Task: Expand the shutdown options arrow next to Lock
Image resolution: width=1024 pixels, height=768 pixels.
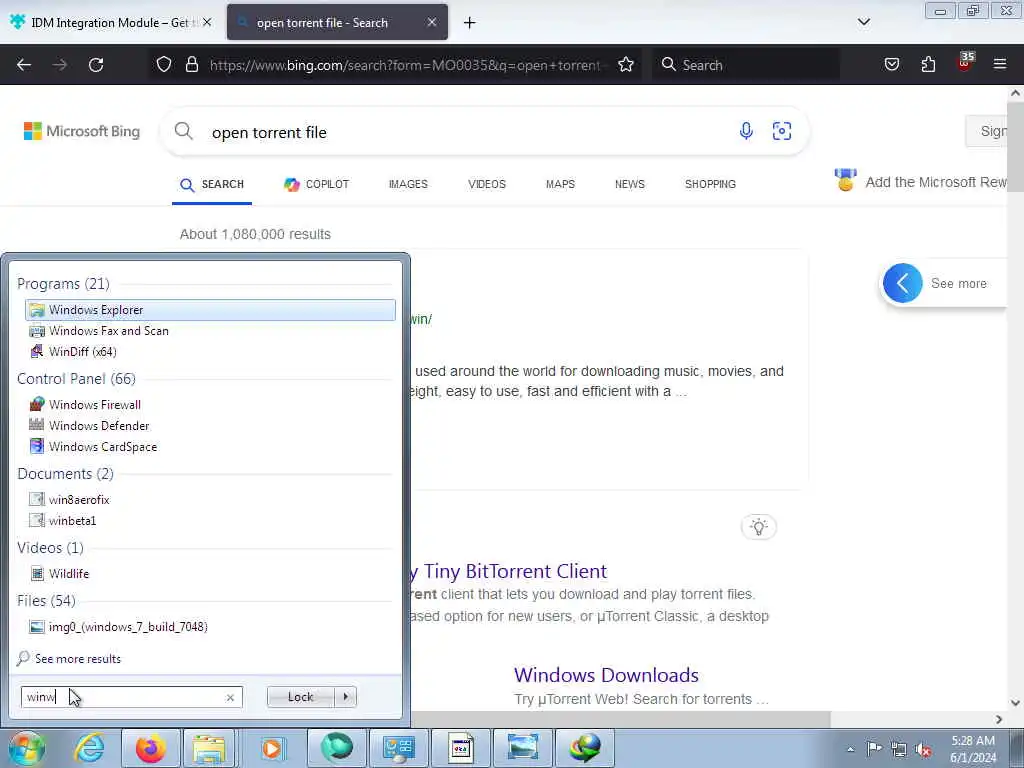Action: 345,697
